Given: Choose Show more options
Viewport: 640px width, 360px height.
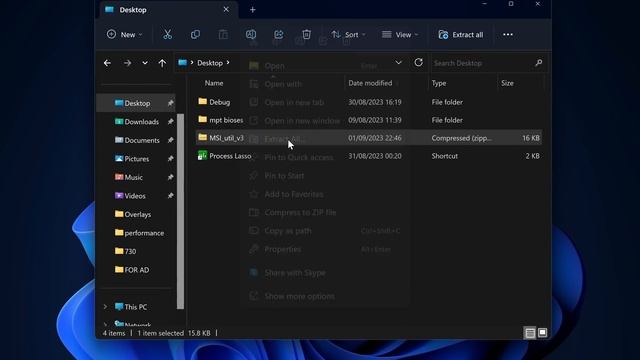Looking at the screenshot, I should (x=300, y=296).
